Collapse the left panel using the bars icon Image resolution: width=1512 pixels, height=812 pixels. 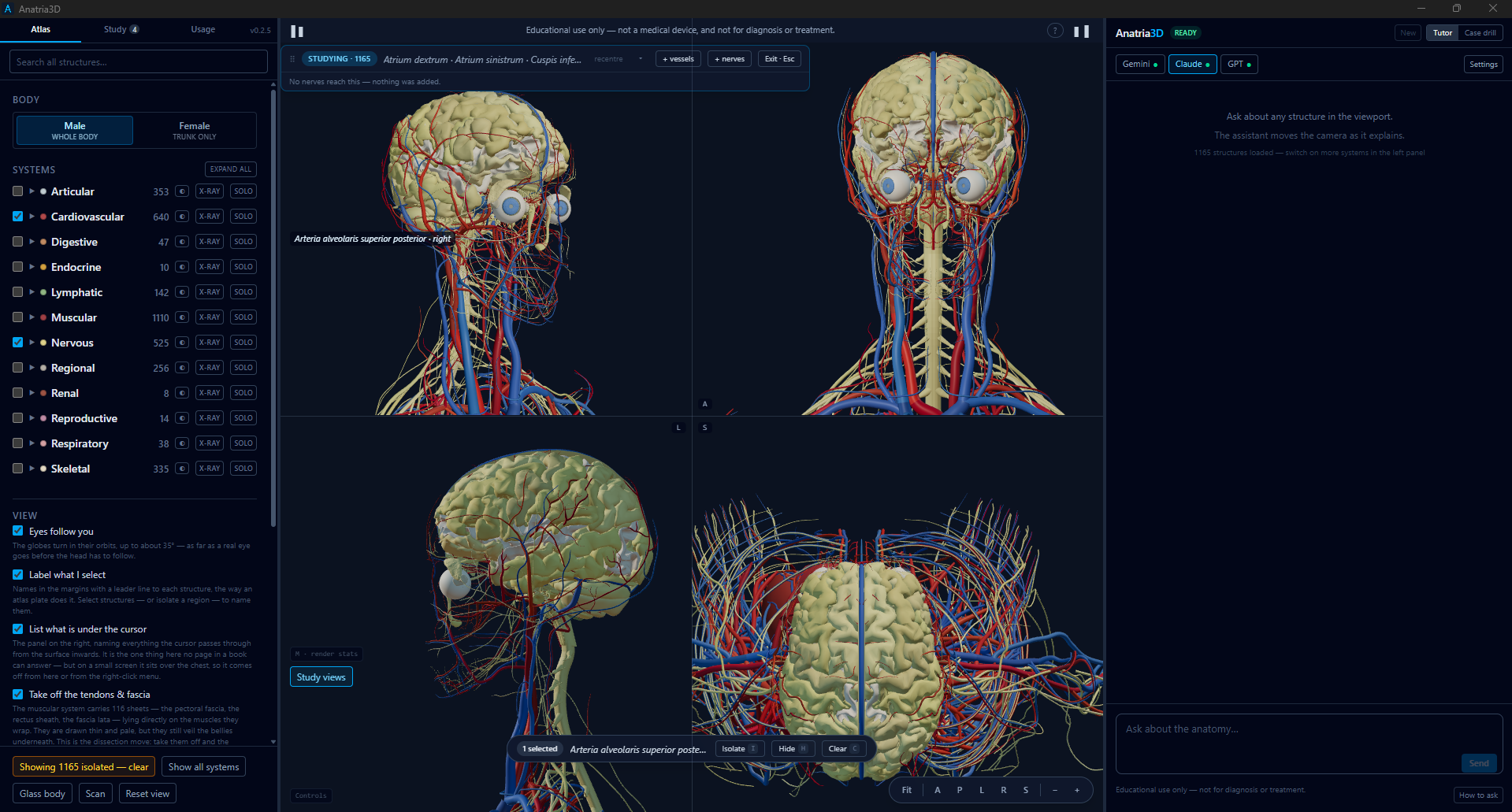pyautogui.click(x=297, y=32)
